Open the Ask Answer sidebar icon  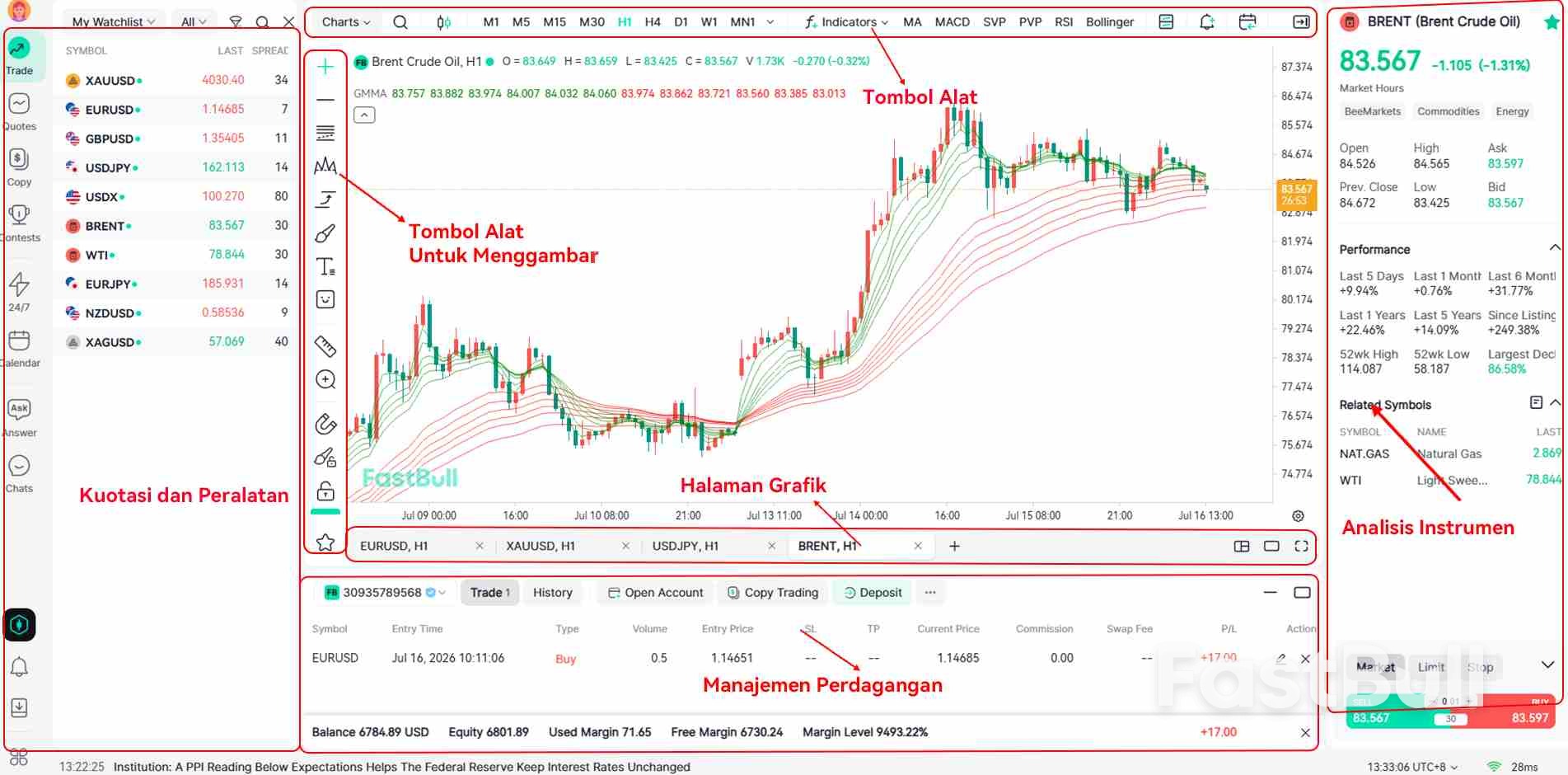point(19,418)
